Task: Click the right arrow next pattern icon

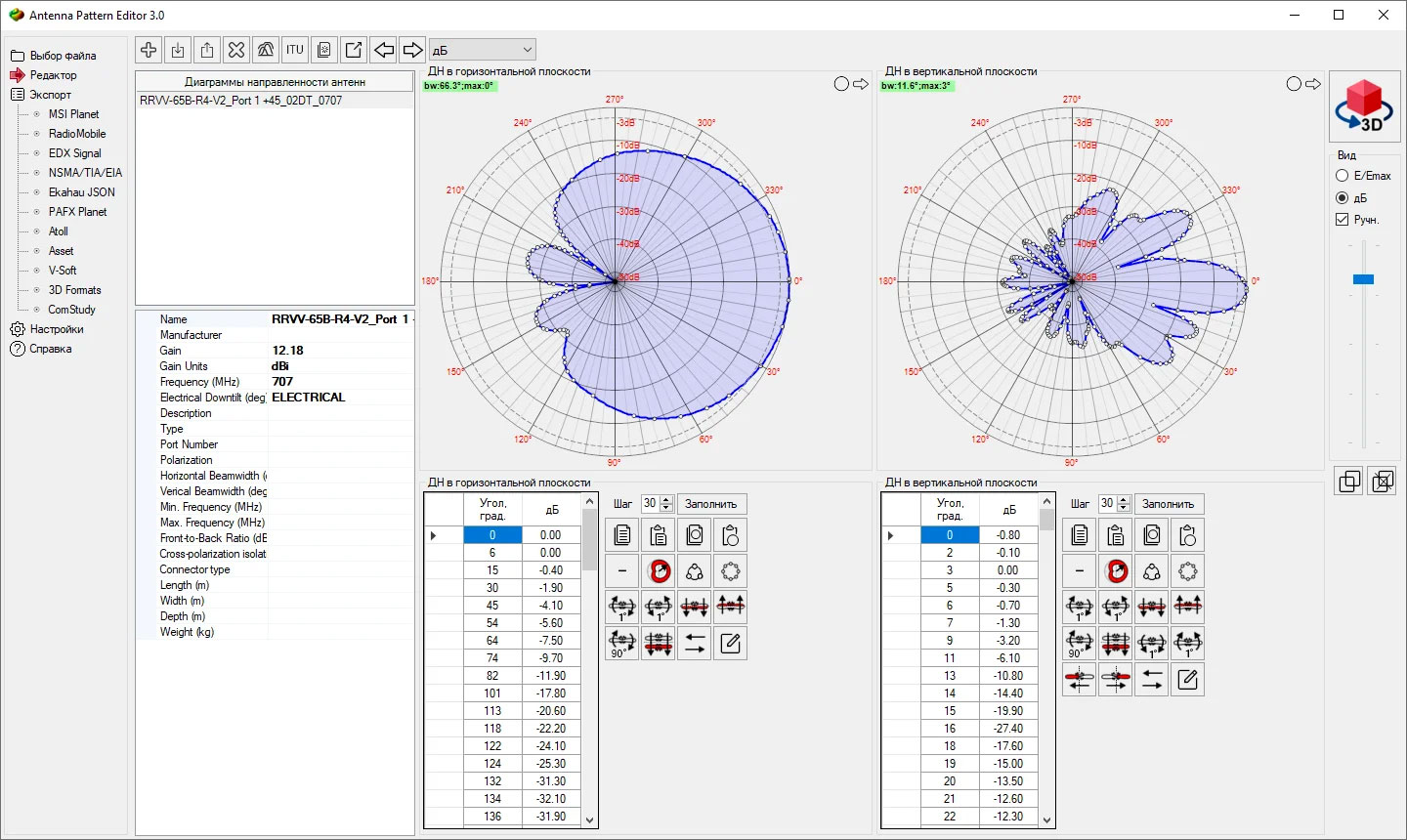Action: tap(413, 50)
